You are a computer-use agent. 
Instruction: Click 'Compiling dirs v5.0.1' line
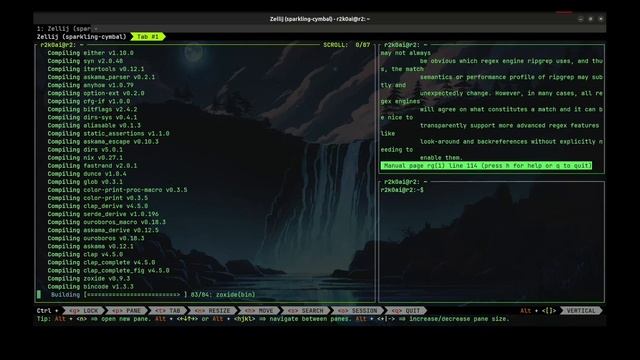[x=85, y=150]
